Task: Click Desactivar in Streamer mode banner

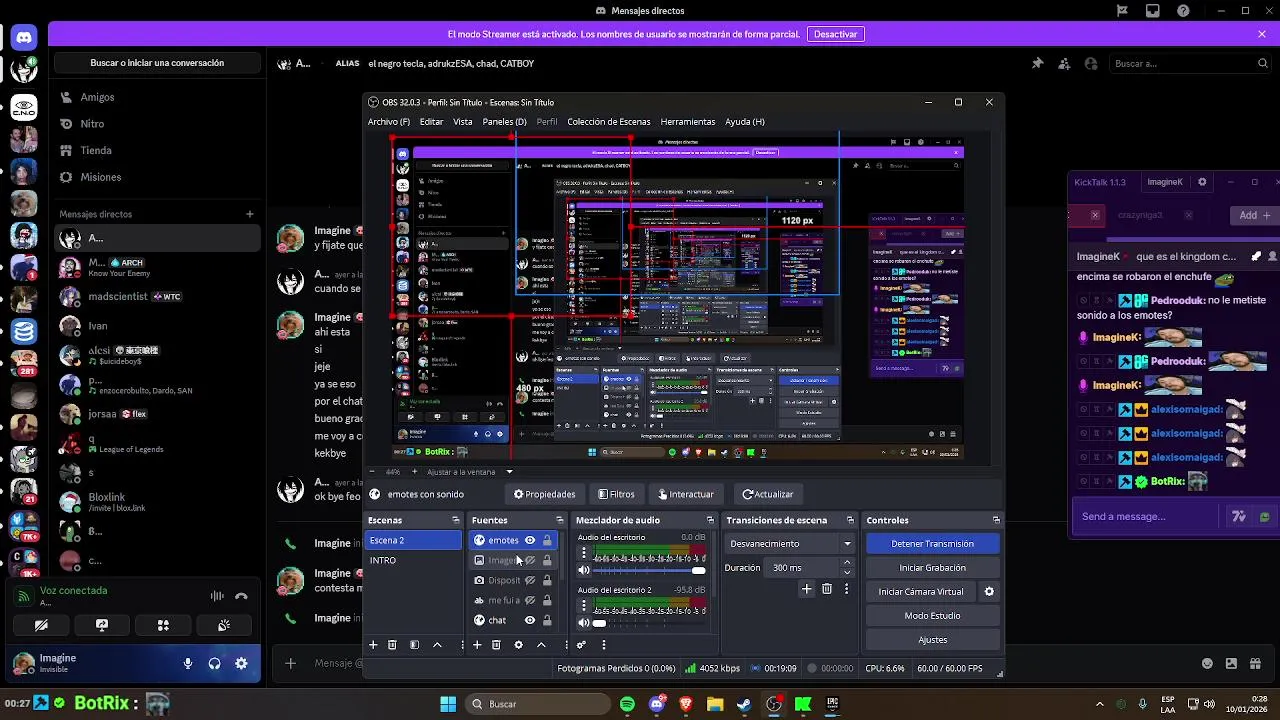Action: [835, 34]
